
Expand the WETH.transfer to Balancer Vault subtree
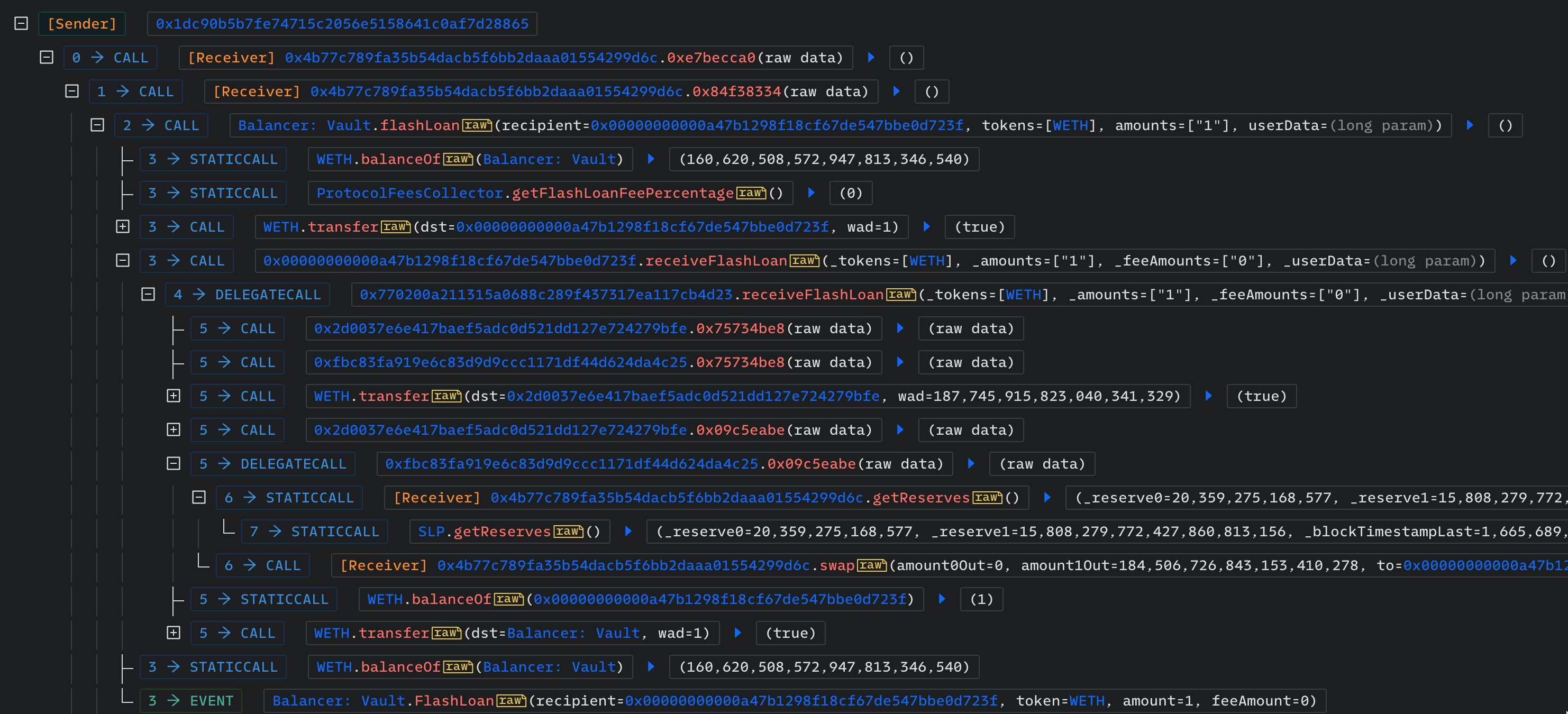(173, 633)
